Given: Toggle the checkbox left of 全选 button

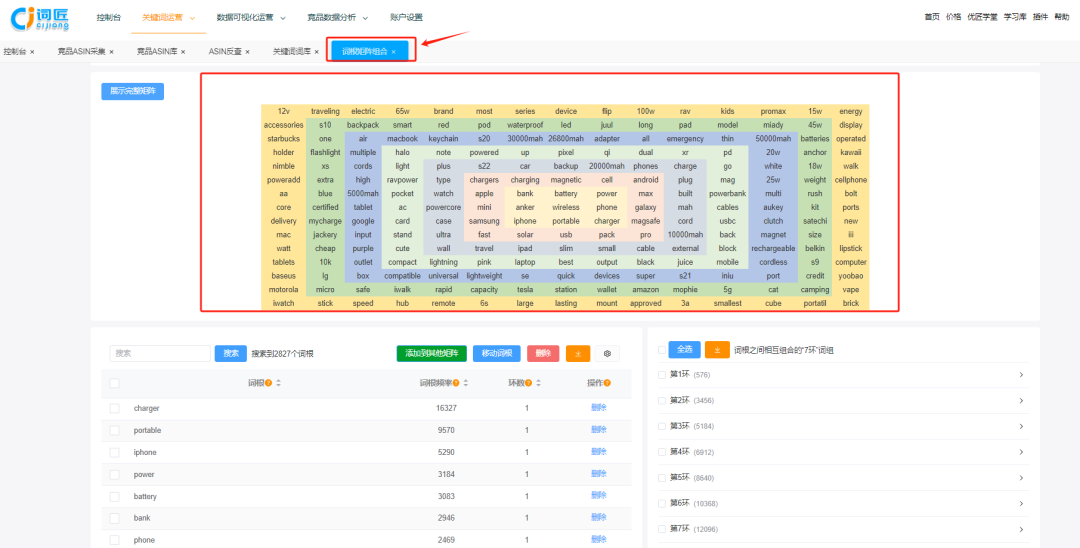Looking at the screenshot, I should (x=662, y=350).
